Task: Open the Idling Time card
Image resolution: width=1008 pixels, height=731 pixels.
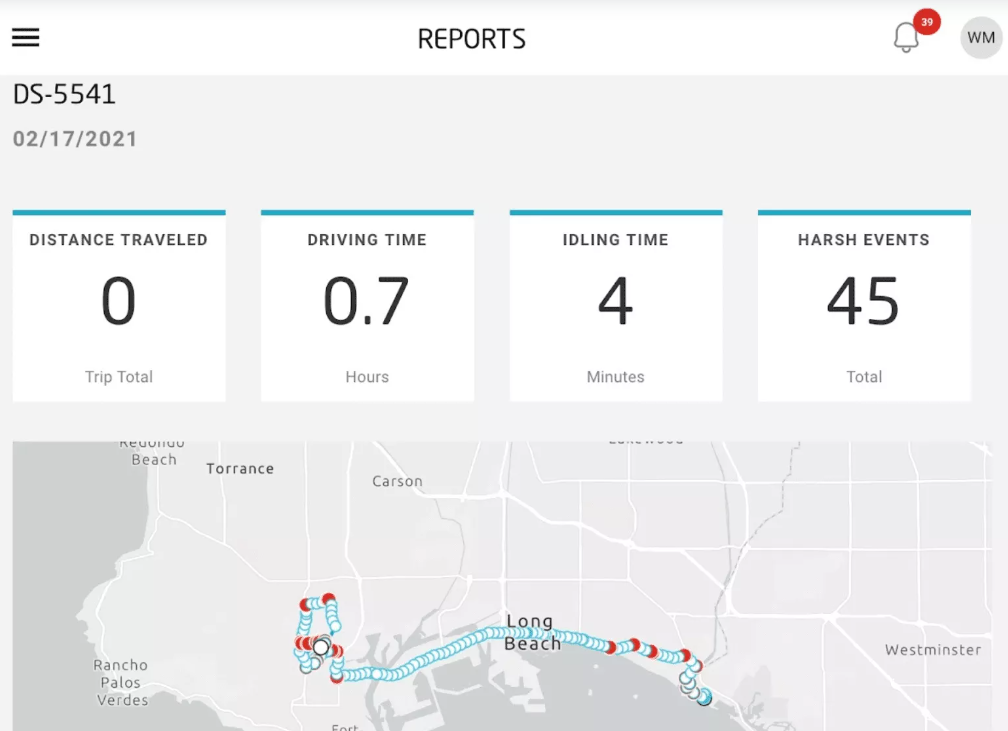Action: click(x=616, y=306)
